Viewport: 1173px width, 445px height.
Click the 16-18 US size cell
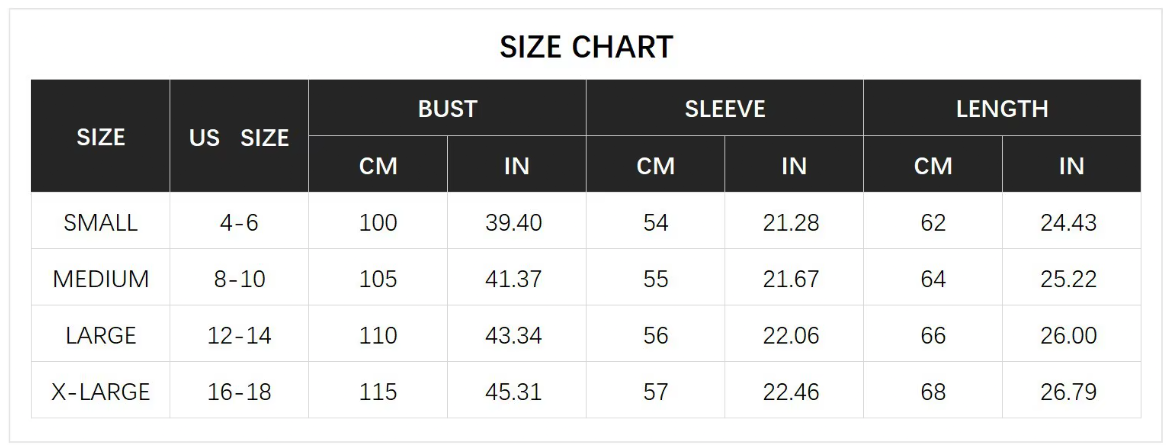(x=239, y=391)
